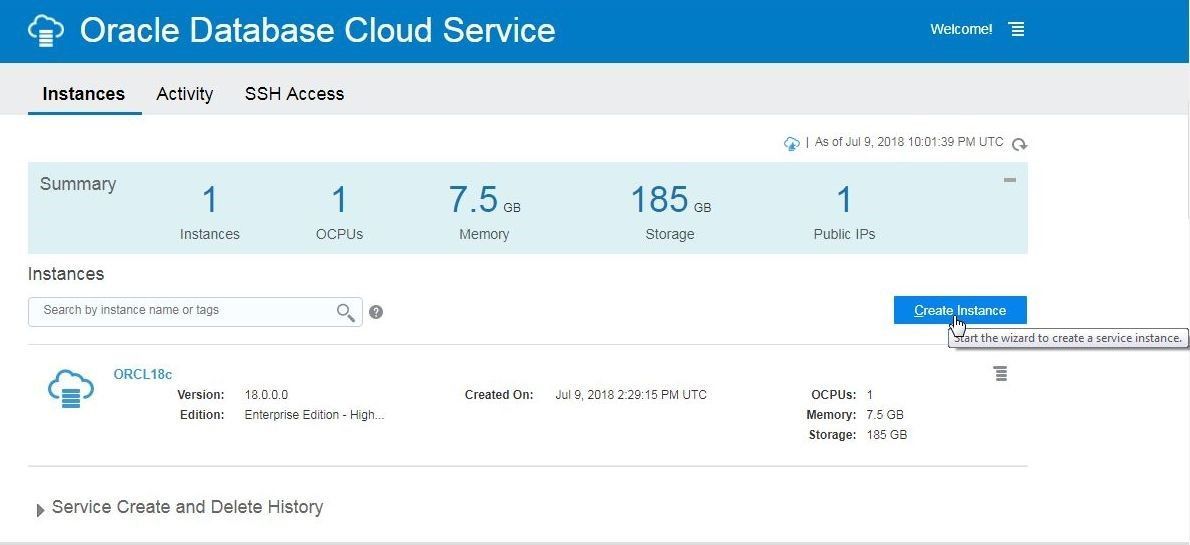Switch to the Instances tab
1190x545 pixels.
(x=83, y=94)
